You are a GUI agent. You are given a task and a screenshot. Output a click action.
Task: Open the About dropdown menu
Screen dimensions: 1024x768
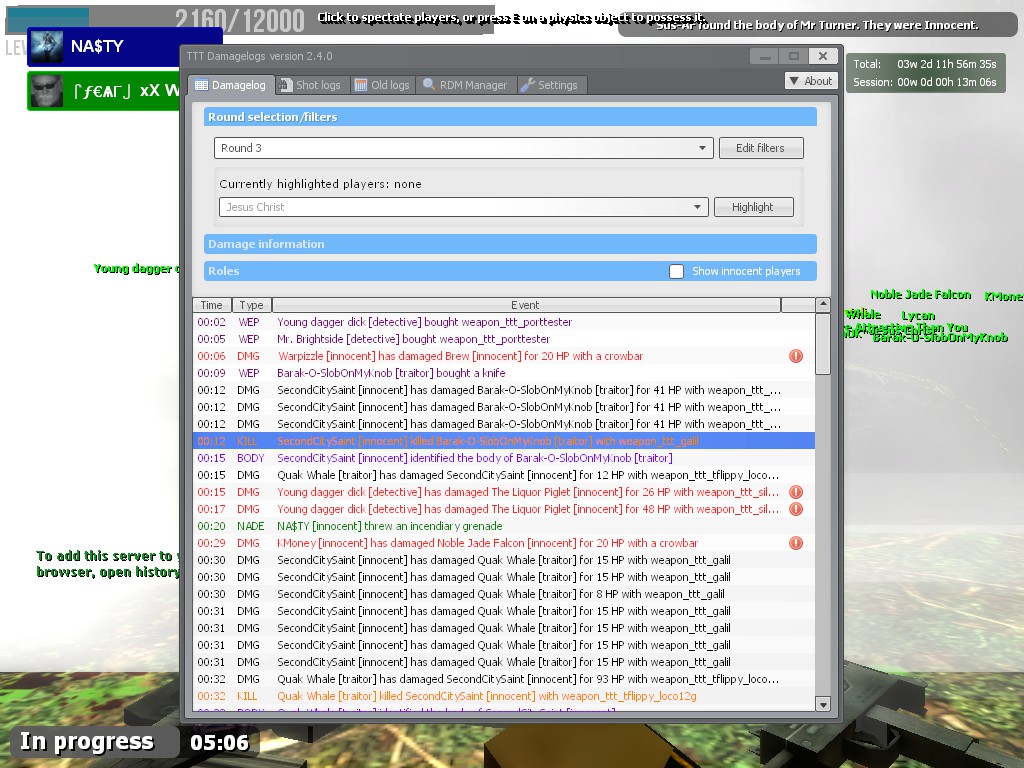(x=811, y=81)
